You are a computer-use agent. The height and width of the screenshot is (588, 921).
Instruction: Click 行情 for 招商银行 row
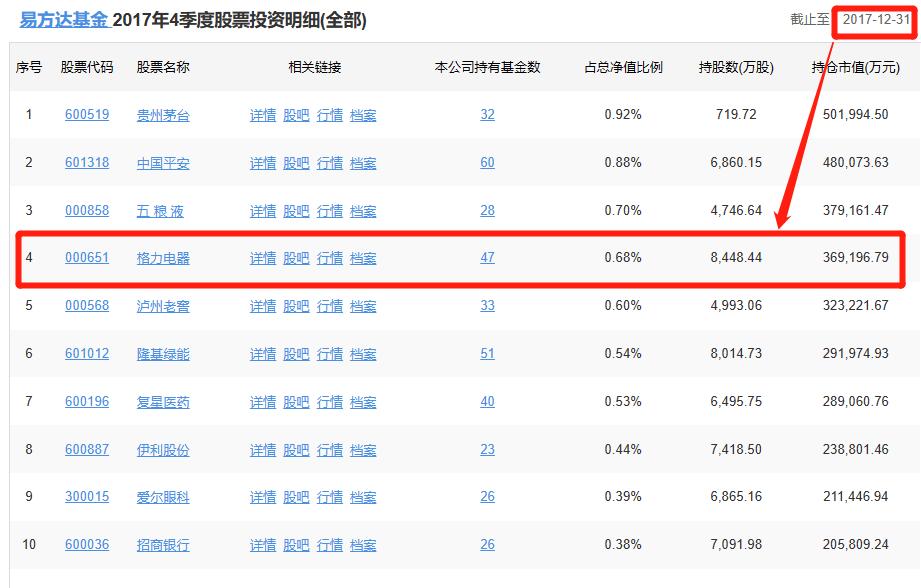click(330, 545)
